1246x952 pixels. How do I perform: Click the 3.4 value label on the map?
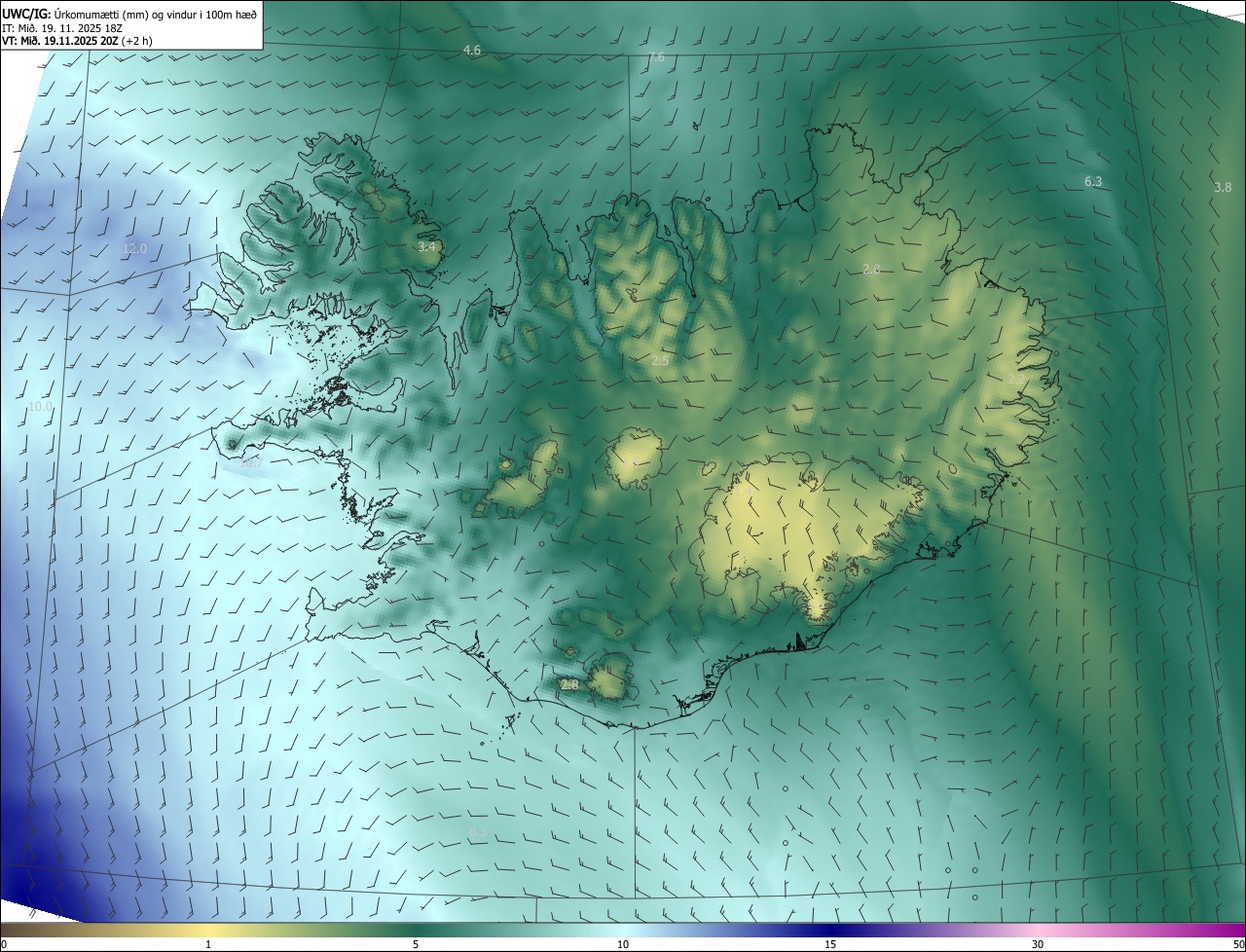pos(426,247)
